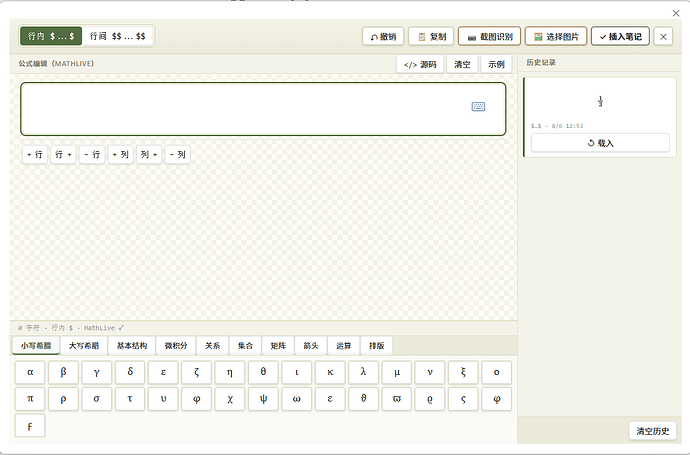Show the </> 源码 source view
This screenshot has width=690, height=455.
pos(420,64)
